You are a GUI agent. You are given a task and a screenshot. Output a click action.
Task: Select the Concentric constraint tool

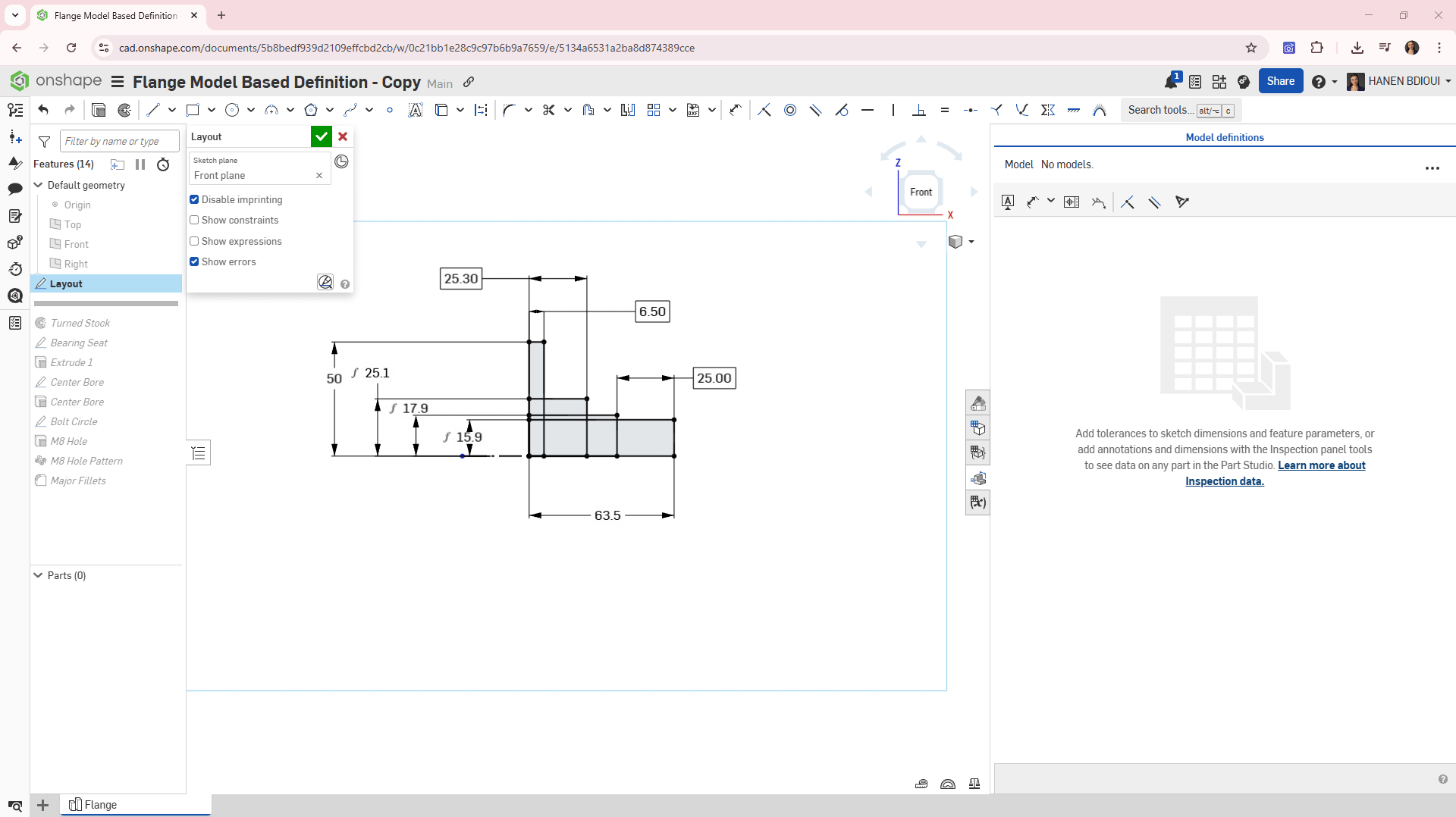pyautogui.click(x=790, y=110)
